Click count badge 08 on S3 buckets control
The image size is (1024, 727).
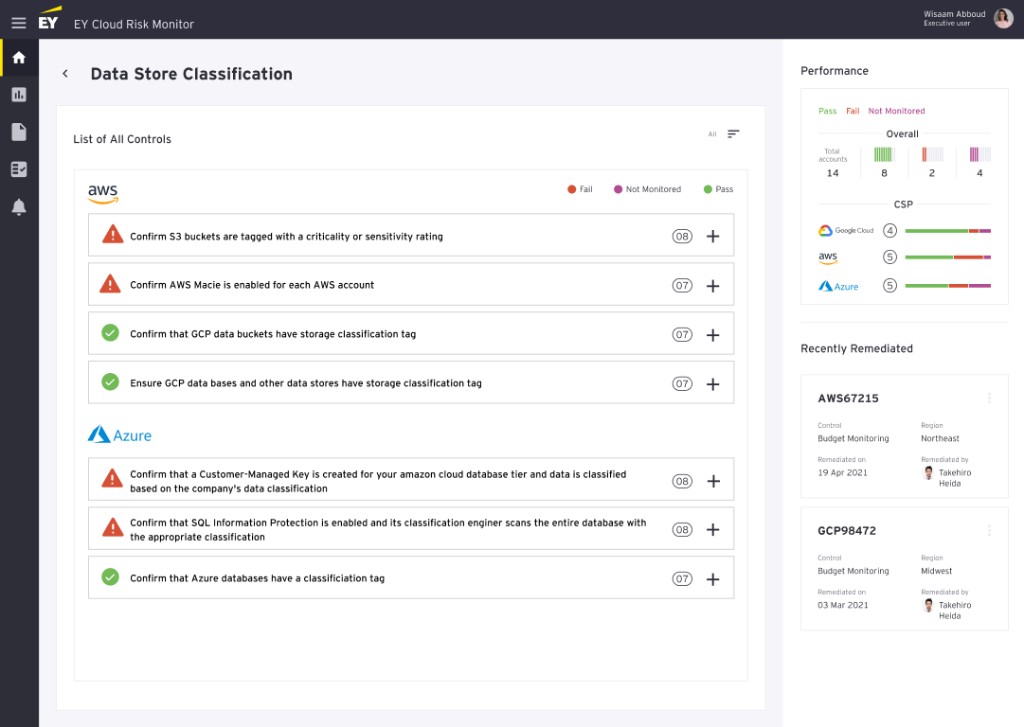(x=682, y=236)
